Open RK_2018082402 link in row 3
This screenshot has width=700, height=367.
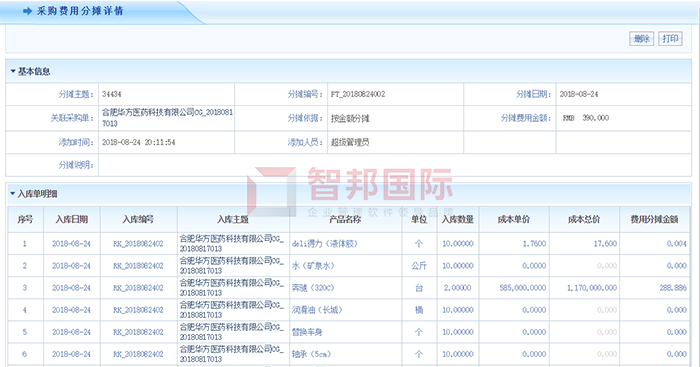[138, 288]
